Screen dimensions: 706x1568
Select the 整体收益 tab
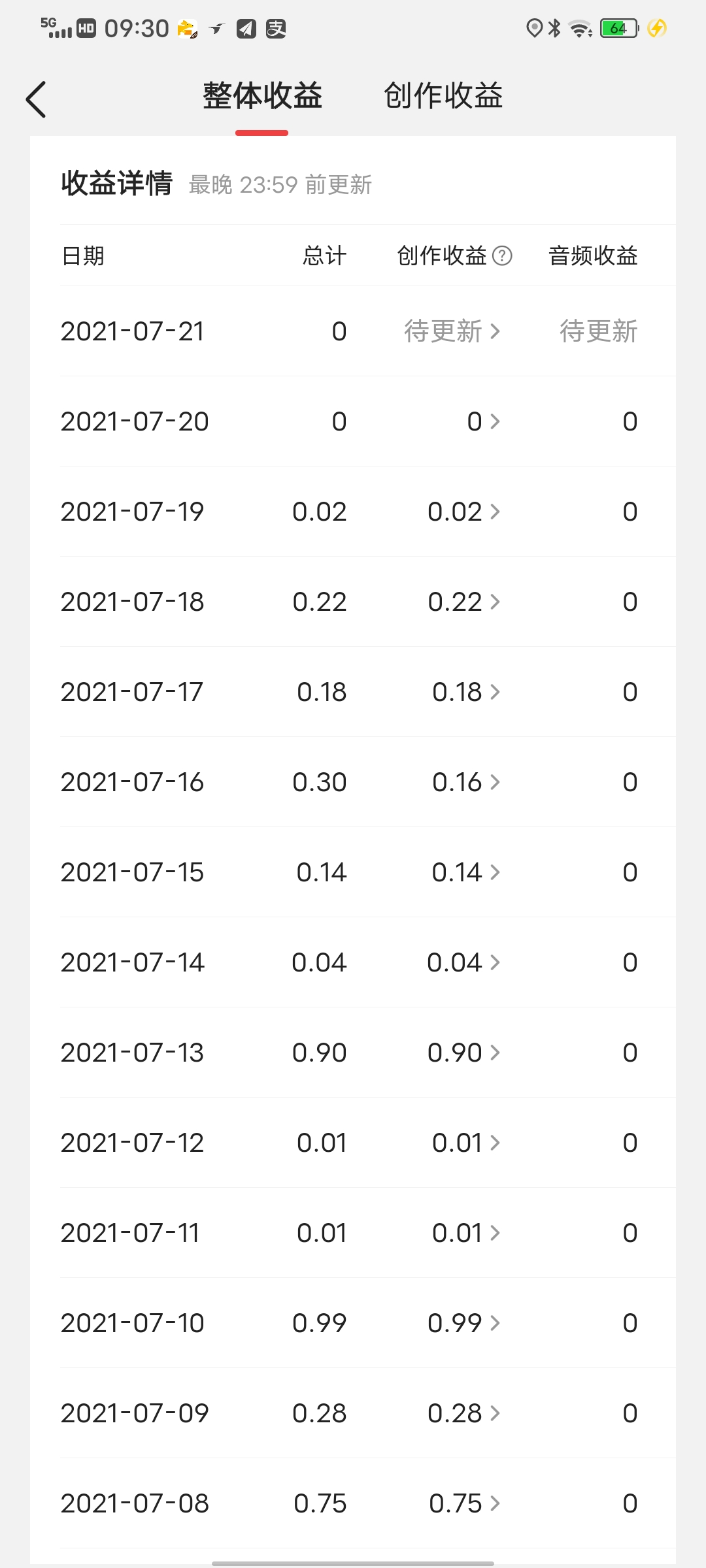[262, 96]
